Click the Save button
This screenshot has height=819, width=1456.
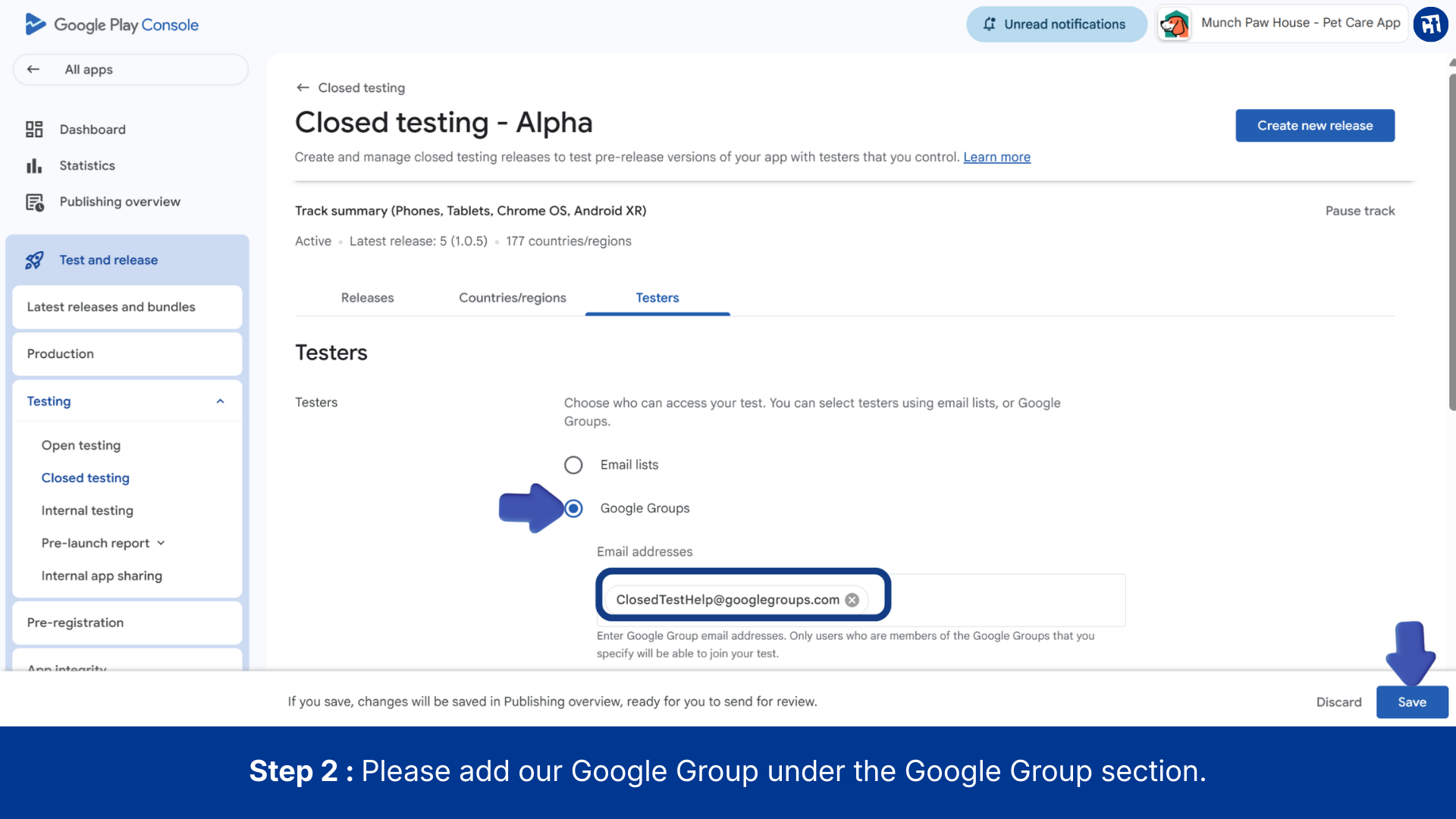pos(1411,702)
